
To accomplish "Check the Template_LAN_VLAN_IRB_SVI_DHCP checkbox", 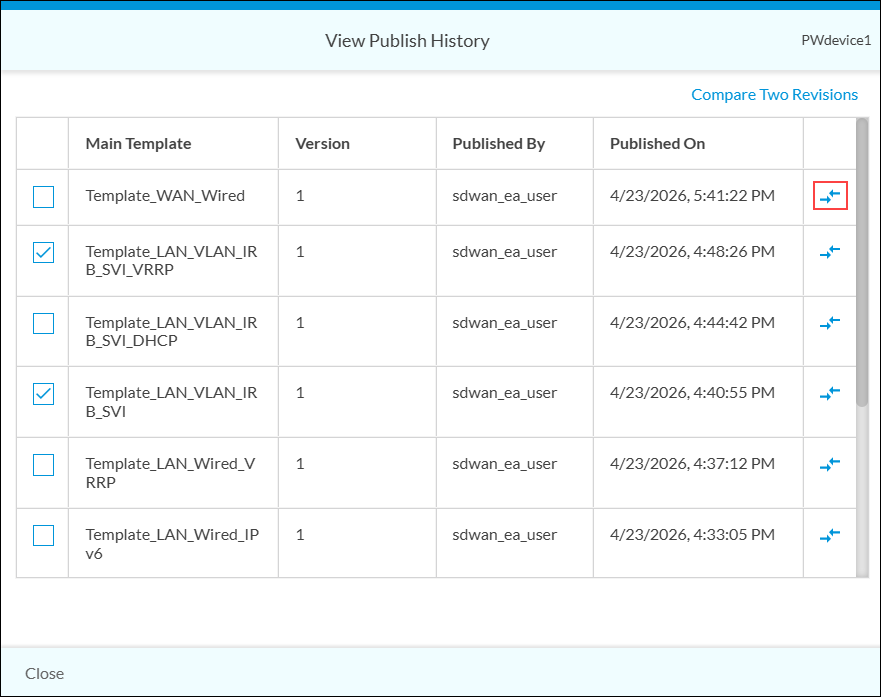I will tap(43, 324).
